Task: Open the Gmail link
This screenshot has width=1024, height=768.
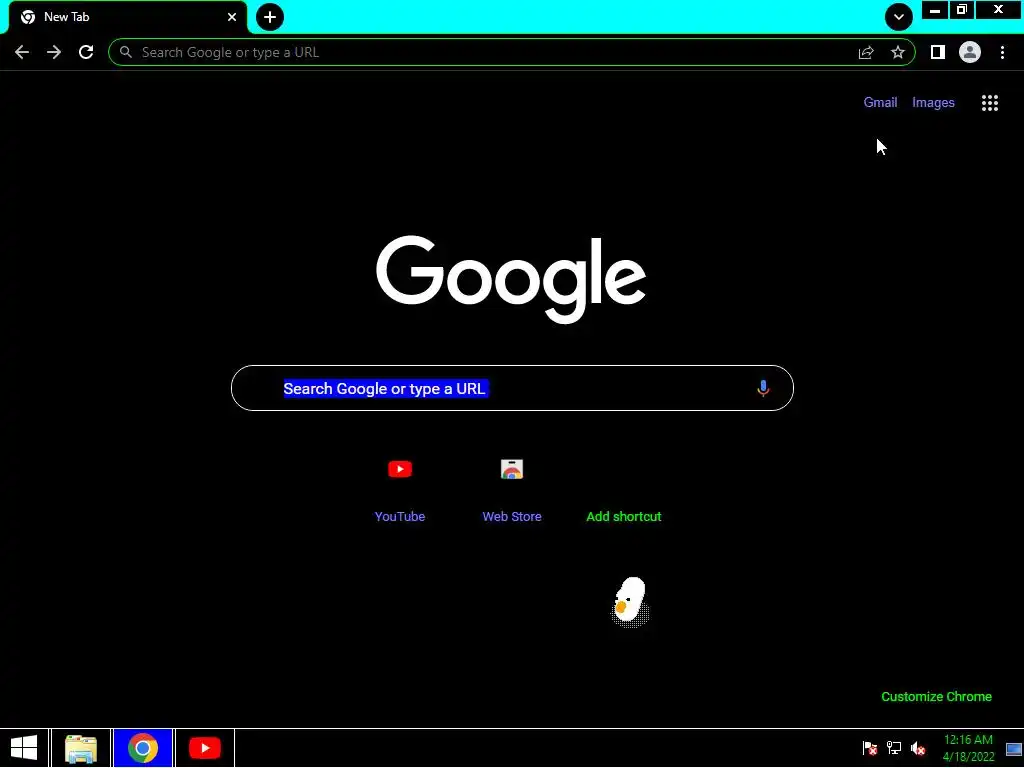Action: (x=880, y=103)
